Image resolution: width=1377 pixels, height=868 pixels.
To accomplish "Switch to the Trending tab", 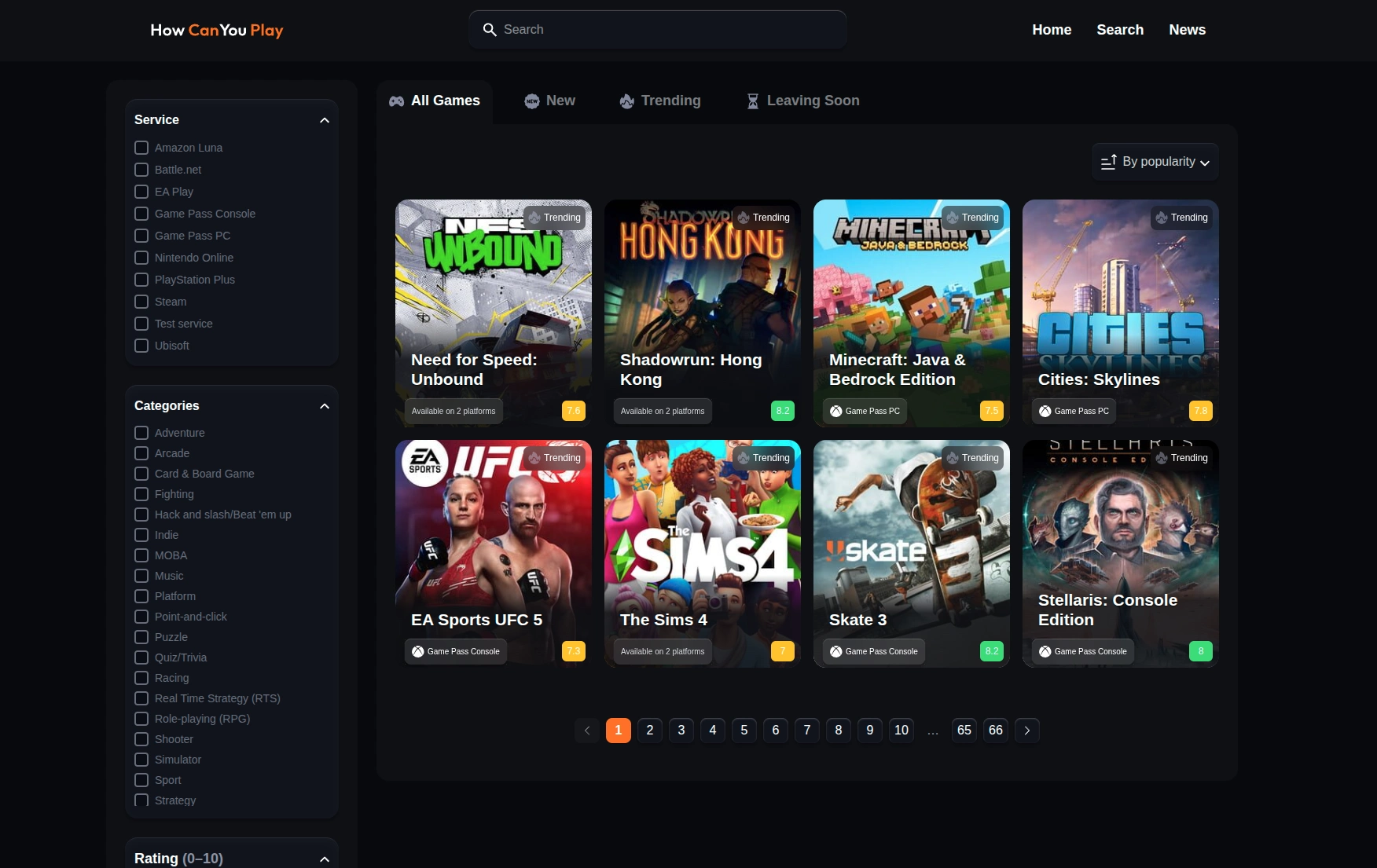I will pos(660,101).
